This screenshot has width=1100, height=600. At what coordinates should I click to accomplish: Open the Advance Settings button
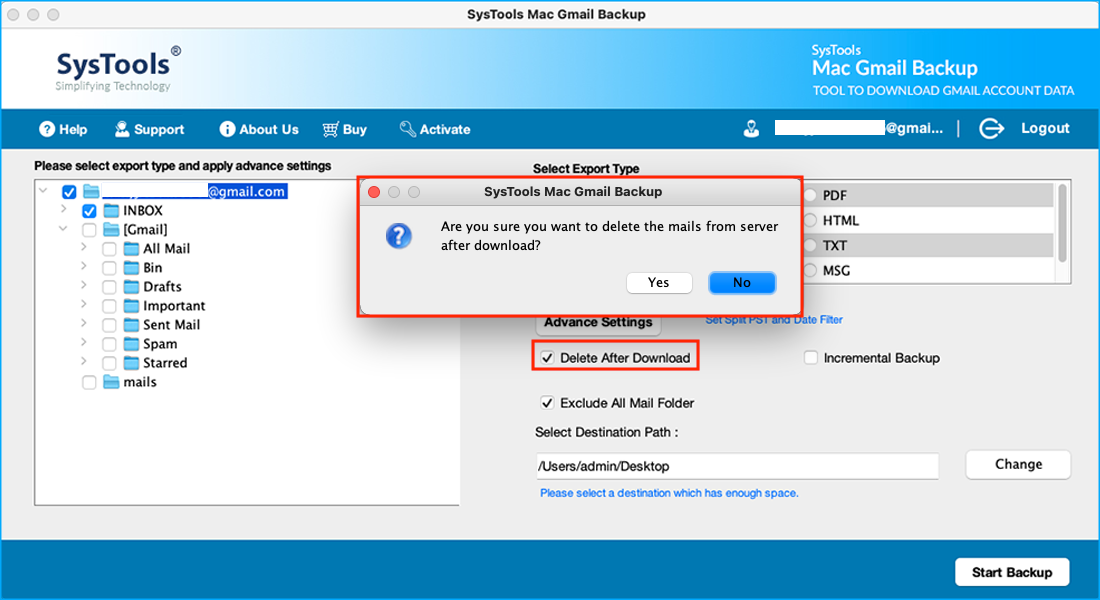(x=598, y=322)
